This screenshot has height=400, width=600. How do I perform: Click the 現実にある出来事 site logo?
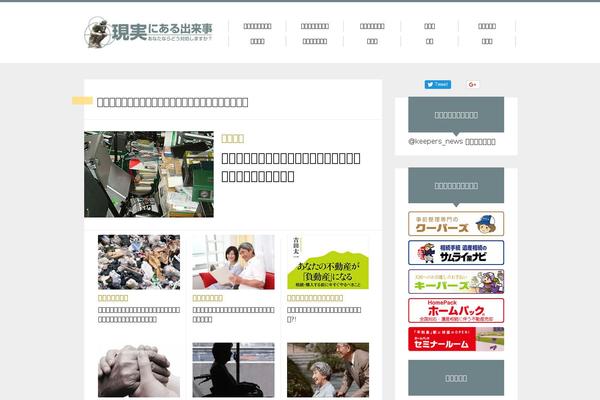(x=148, y=32)
